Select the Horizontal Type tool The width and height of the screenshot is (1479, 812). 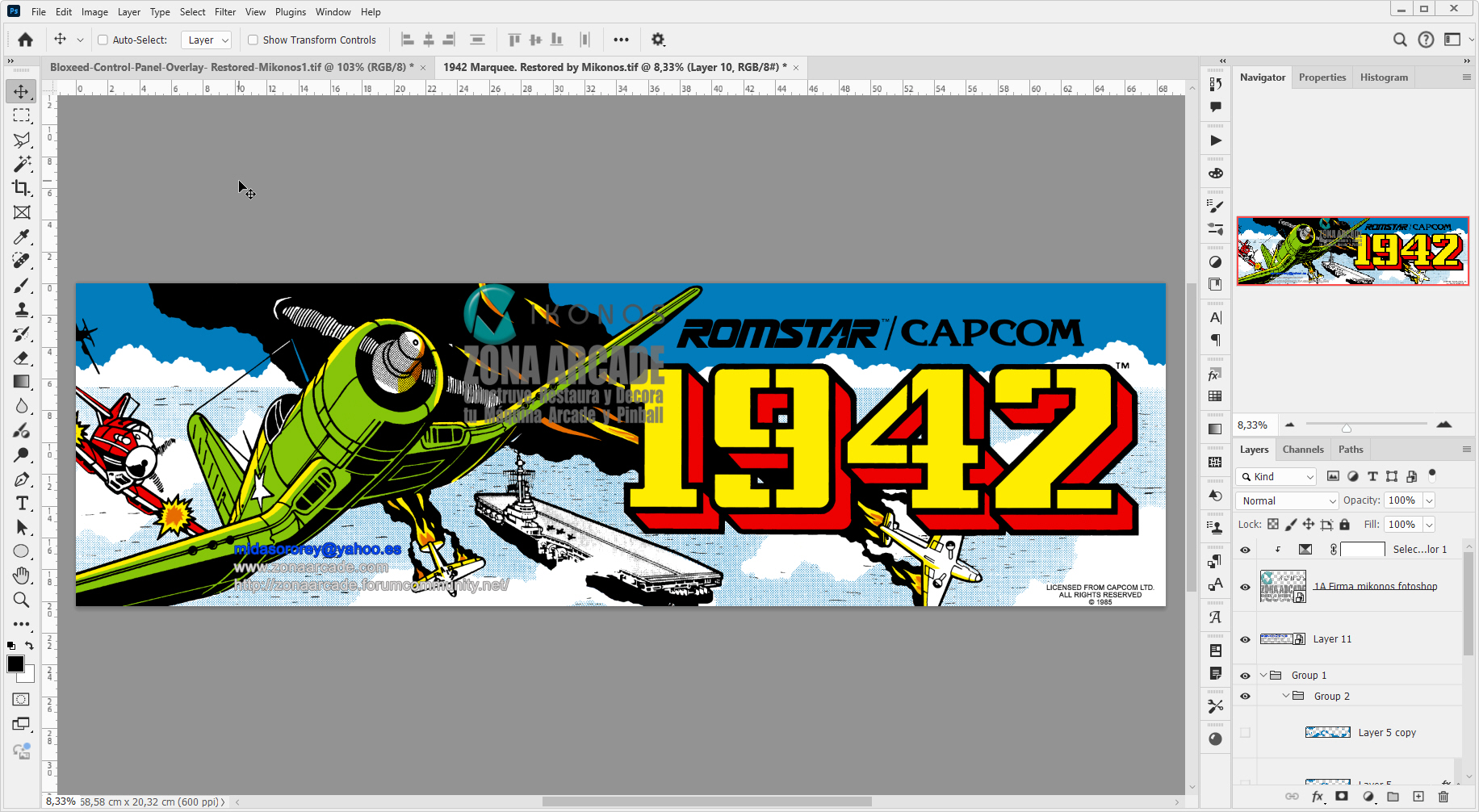point(22,503)
